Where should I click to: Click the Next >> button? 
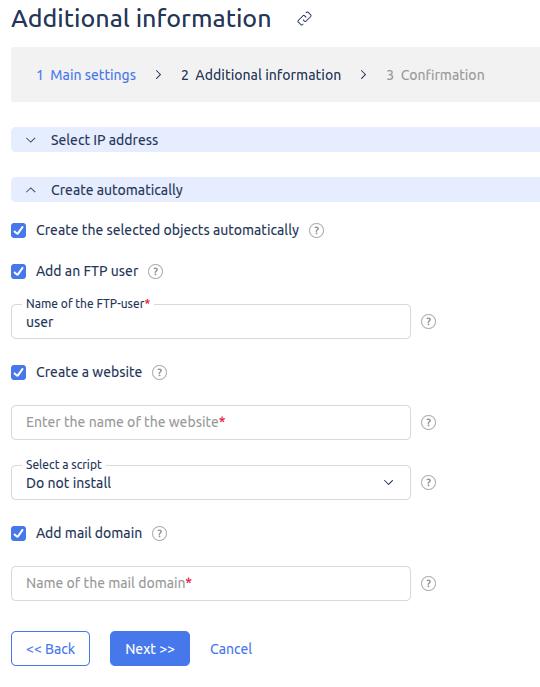point(150,648)
